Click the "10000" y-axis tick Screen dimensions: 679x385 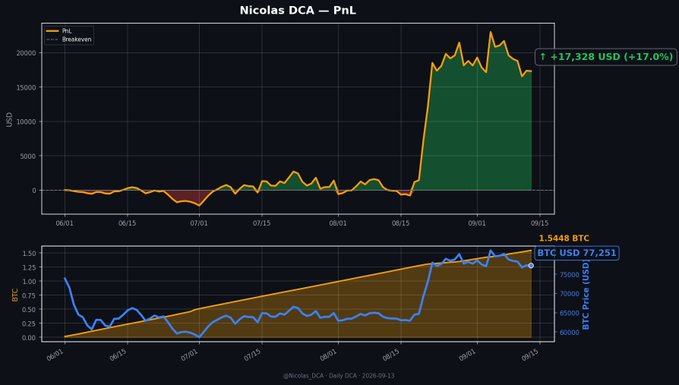pos(27,122)
